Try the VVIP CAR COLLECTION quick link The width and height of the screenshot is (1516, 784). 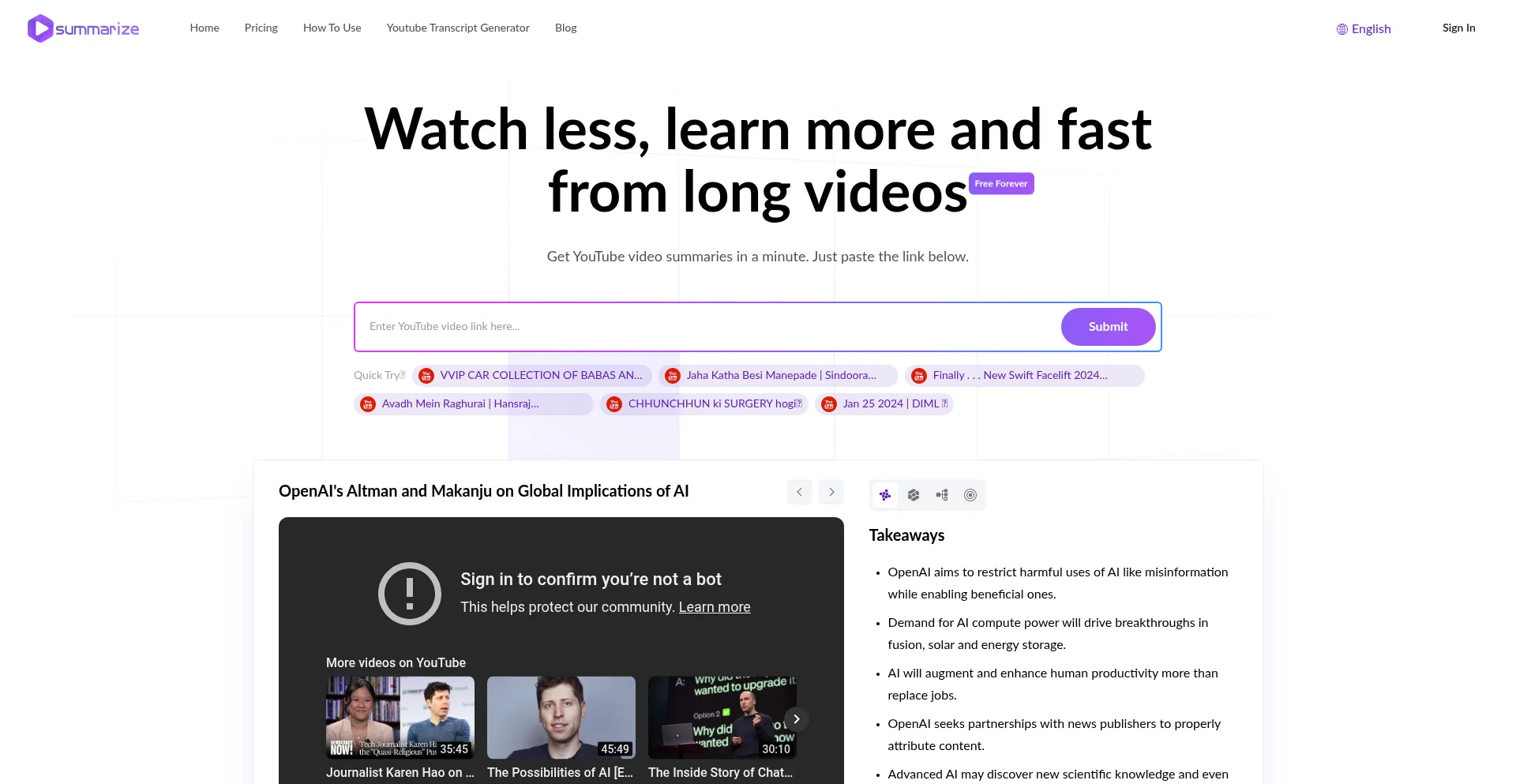(x=532, y=375)
